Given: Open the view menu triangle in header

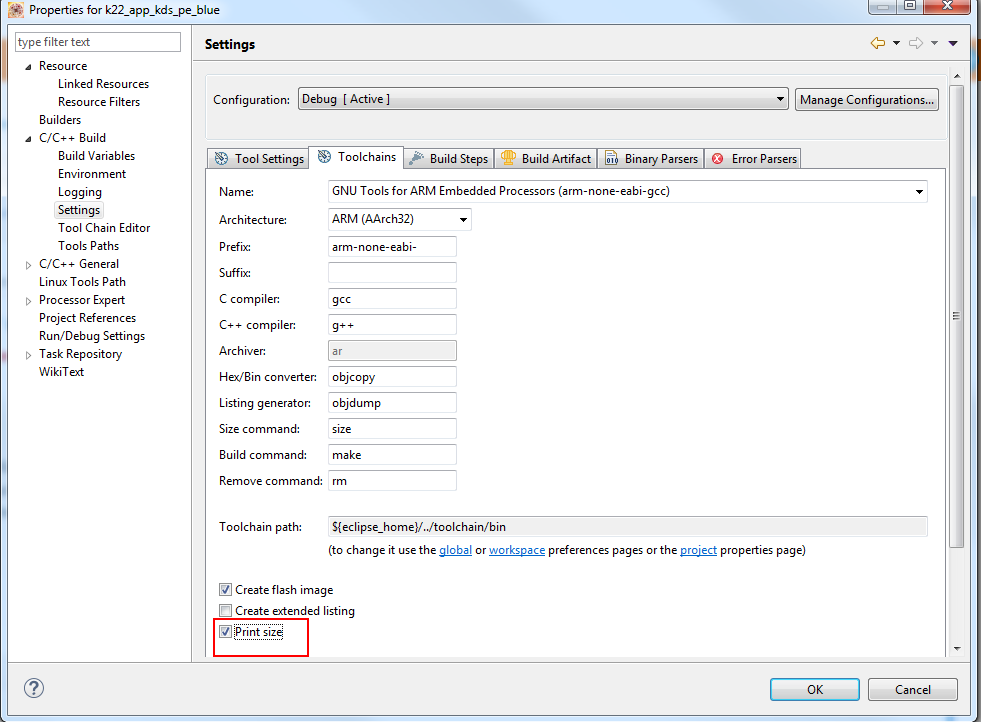Looking at the screenshot, I should pyautogui.click(x=953, y=43).
